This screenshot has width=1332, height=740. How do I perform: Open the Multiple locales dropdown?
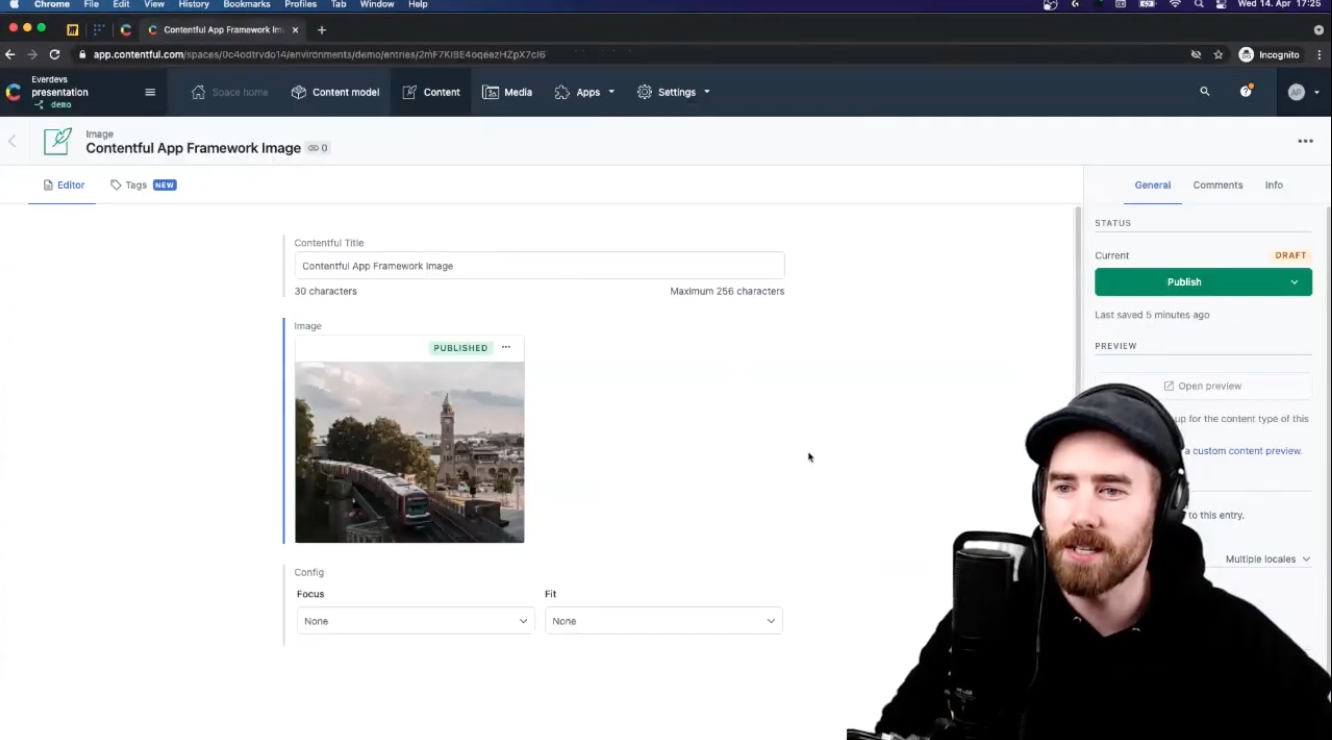pyautogui.click(x=1268, y=559)
